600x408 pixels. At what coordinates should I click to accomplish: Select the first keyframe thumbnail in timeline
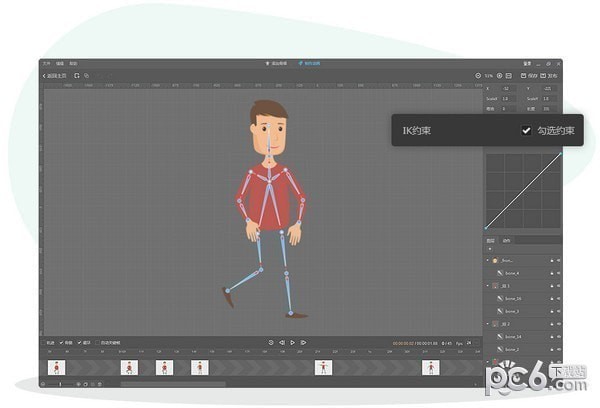point(58,368)
